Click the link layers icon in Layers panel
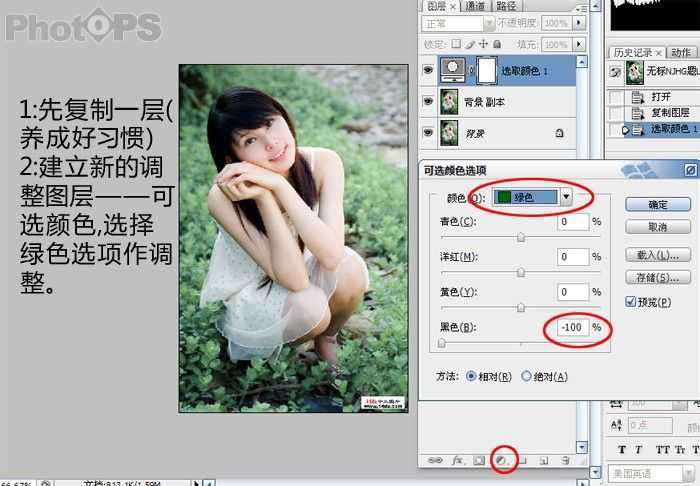The width and height of the screenshot is (700, 486). coord(435,460)
